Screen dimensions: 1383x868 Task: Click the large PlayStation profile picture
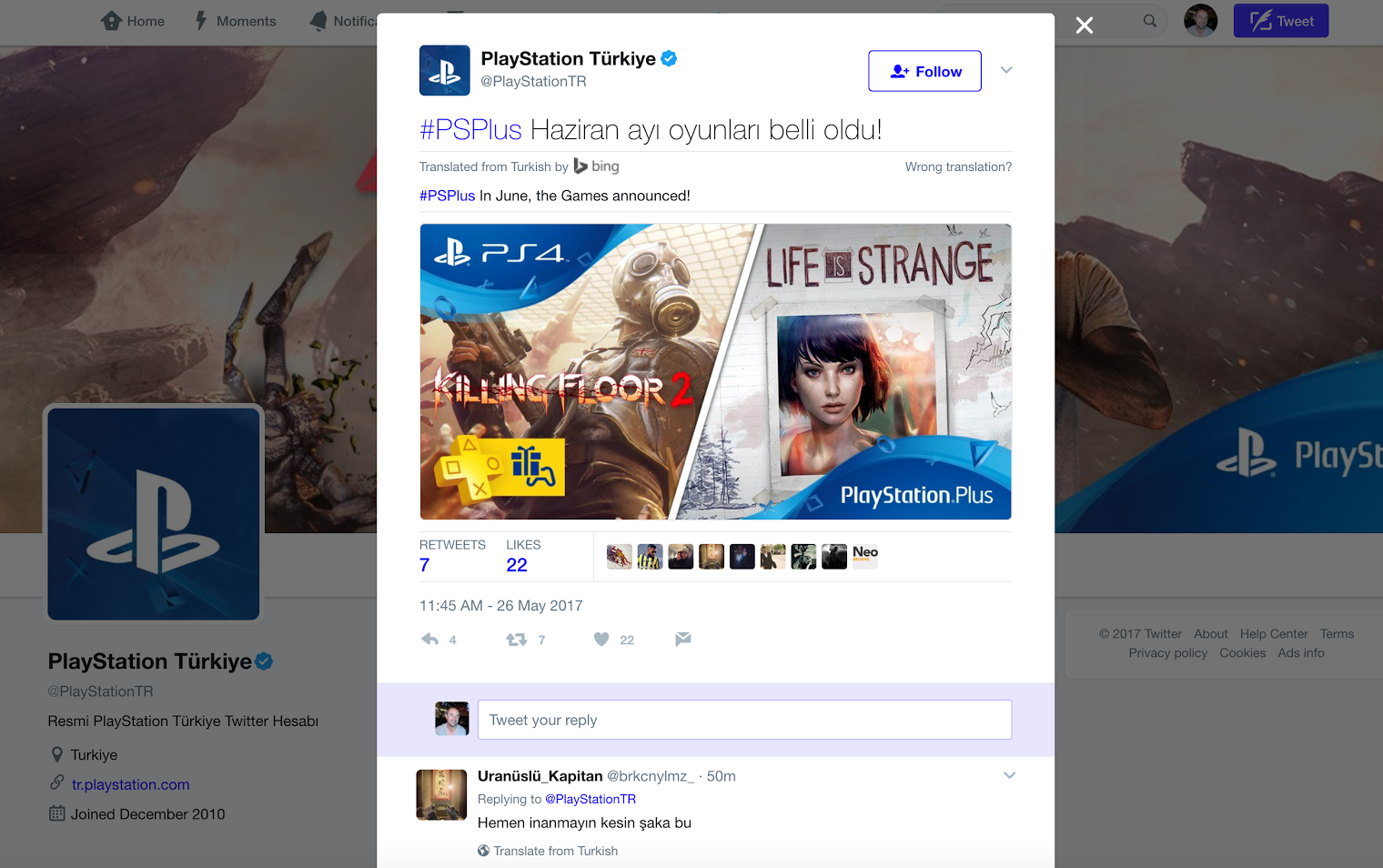[x=154, y=514]
